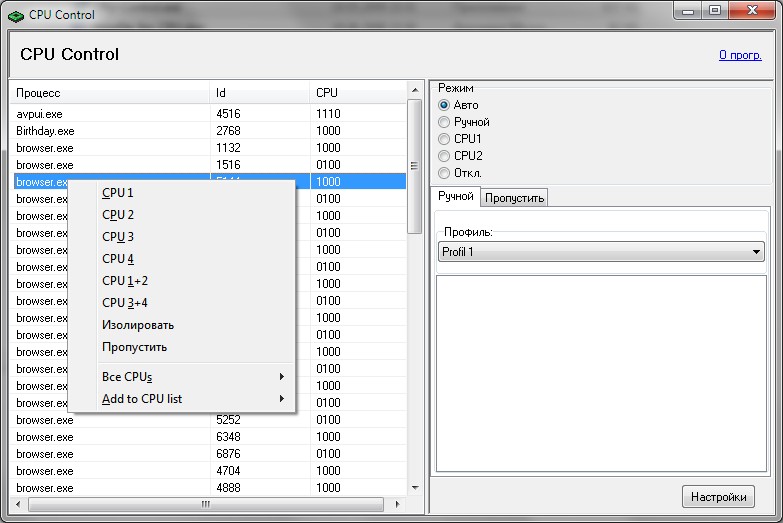The image size is (783, 523).
Task: Expand the Все CPUs submenu
Action: [182, 377]
